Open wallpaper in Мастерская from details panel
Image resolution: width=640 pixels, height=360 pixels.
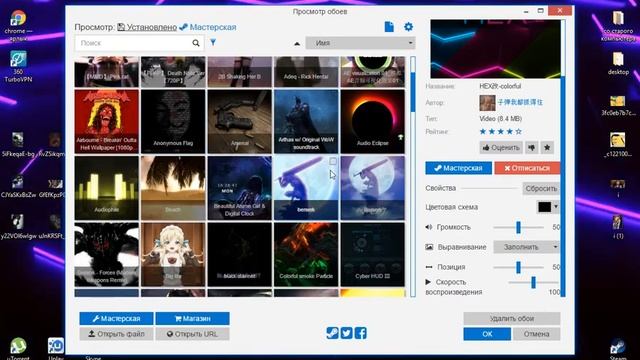pyautogui.click(x=458, y=168)
